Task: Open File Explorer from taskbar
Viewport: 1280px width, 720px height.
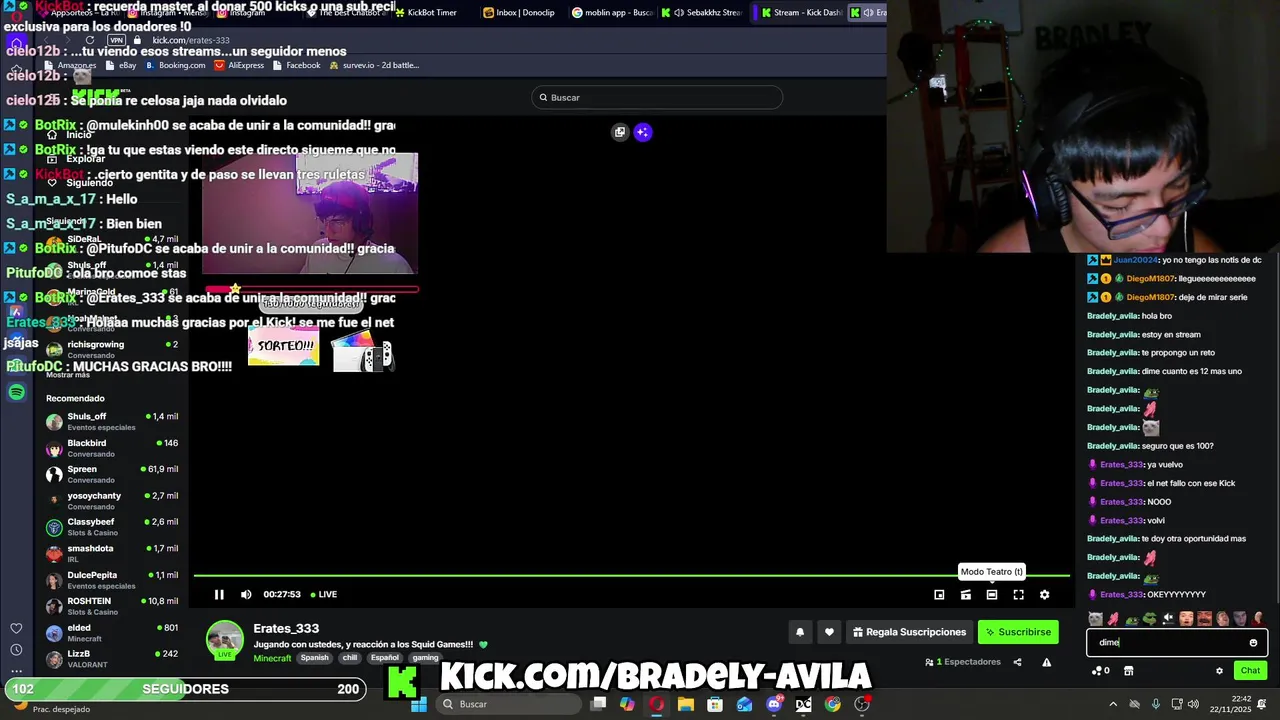Action: click(x=685, y=704)
